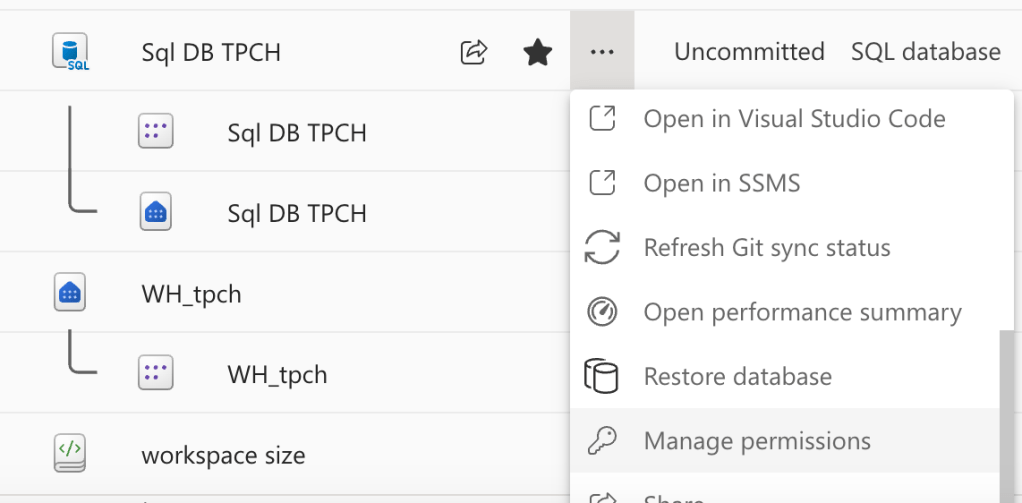The width and height of the screenshot is (1022, 503).
Task: Open Manage permissions
Action: [x=757, y=441]
